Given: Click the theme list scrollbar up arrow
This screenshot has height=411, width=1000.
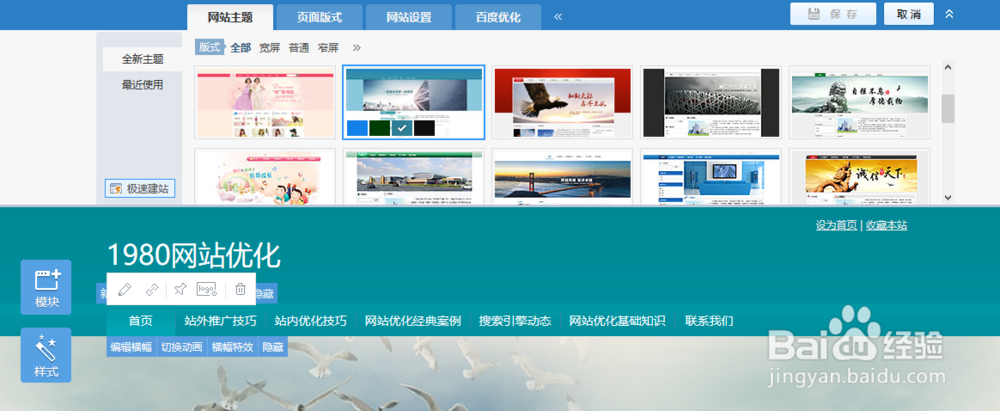Looking at the screenshot, I should [x=948, y=67].
